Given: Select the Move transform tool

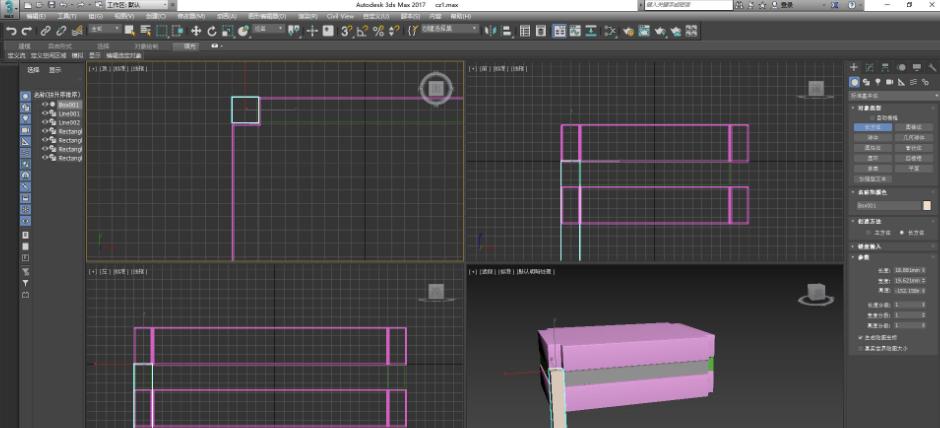Looking at the screenshot, I should click(x=196, y=31).
